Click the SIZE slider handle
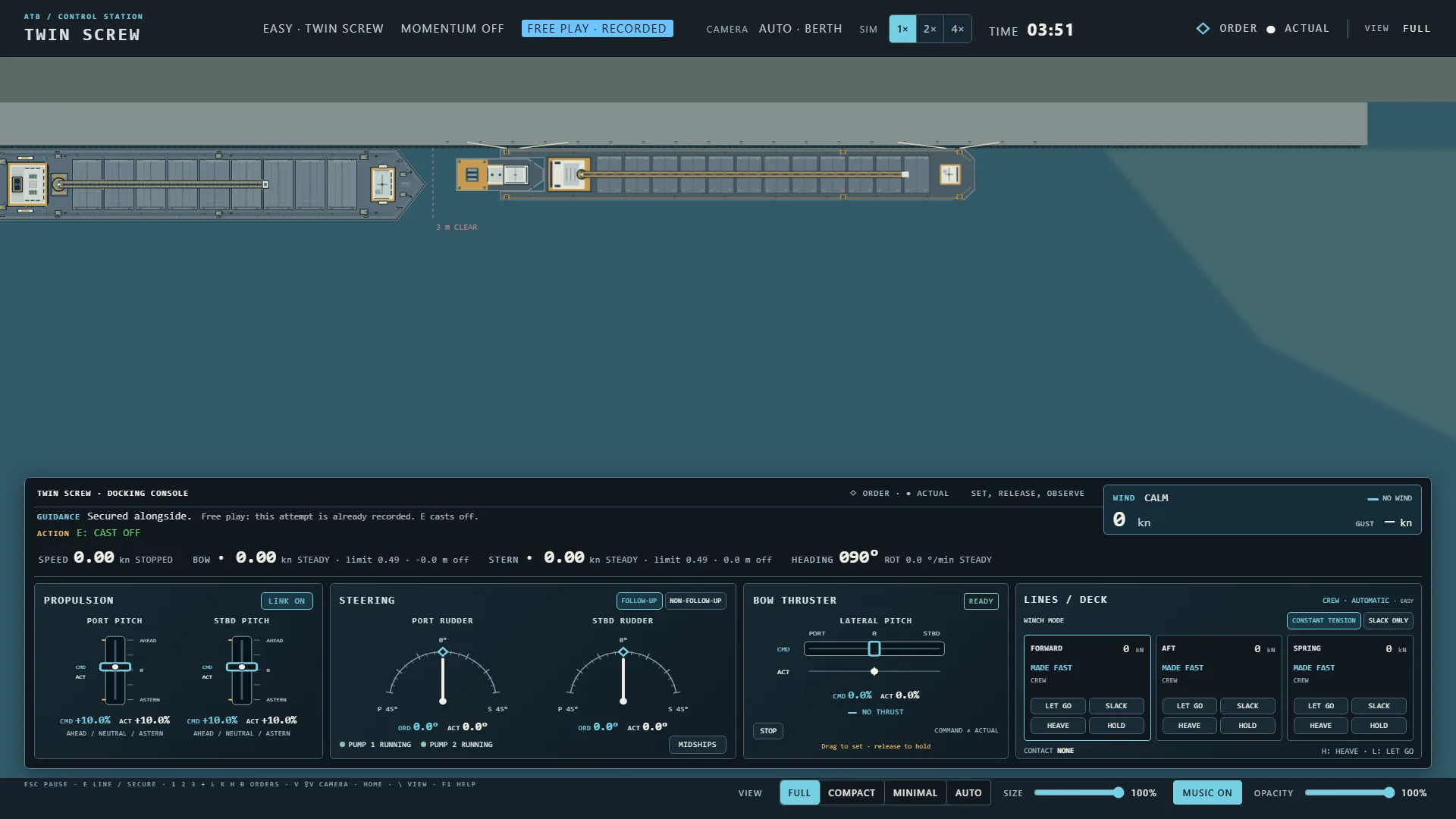Image resolution: width=1456 pixels, height=819 pixels. [x=1118, y=792]
